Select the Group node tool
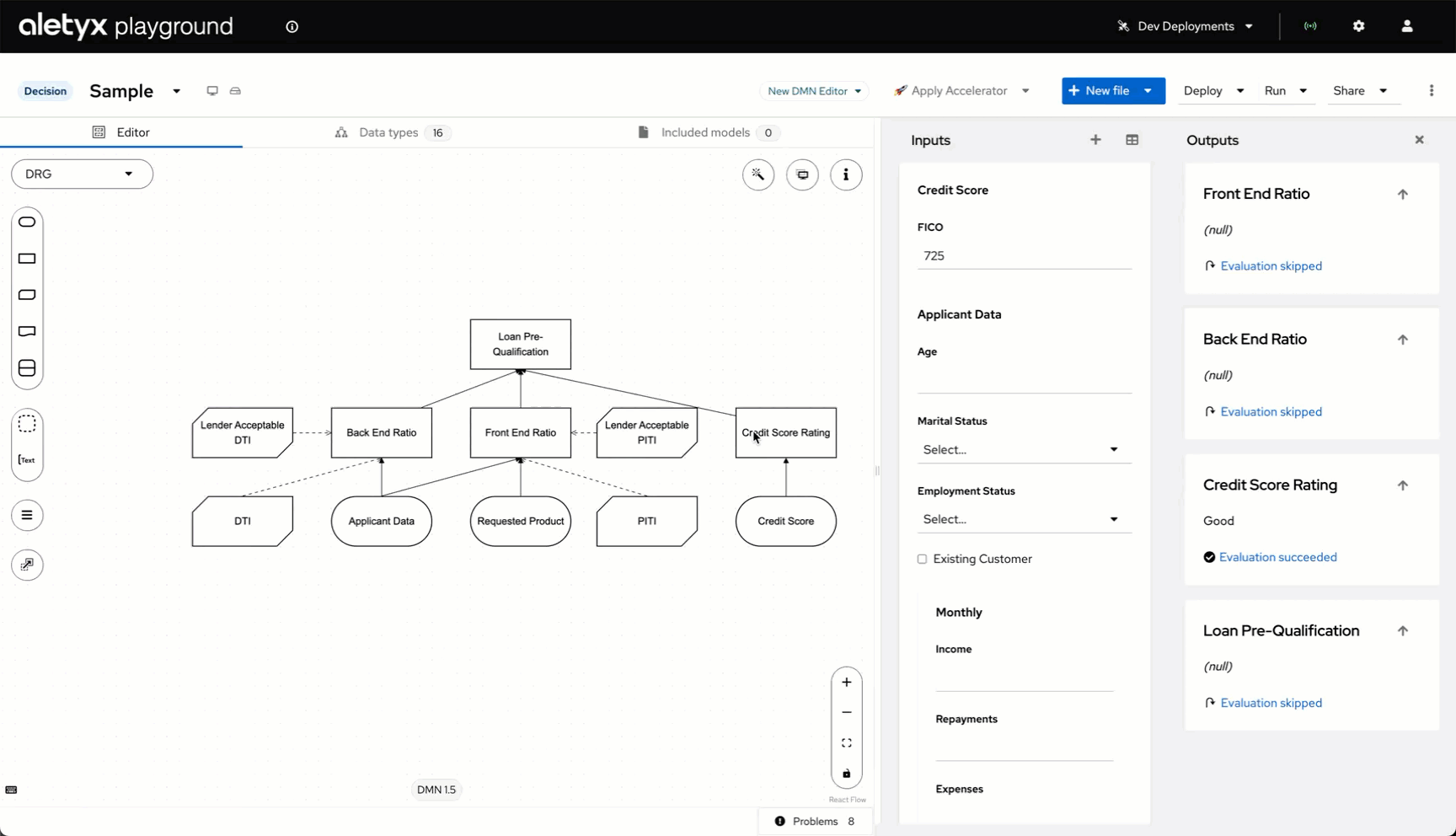Screen dimensions: 1456x836 27,424
